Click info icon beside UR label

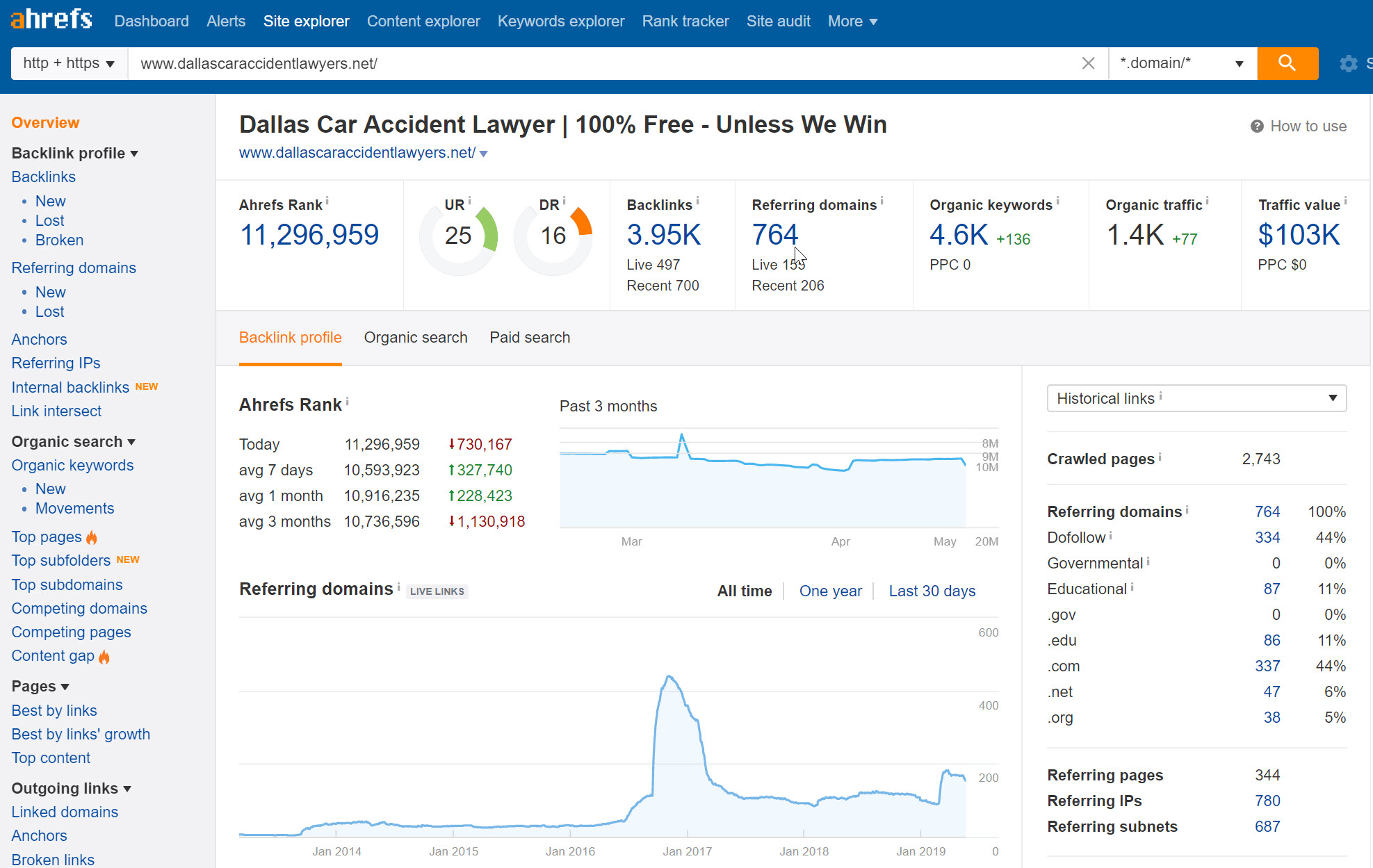469,201
